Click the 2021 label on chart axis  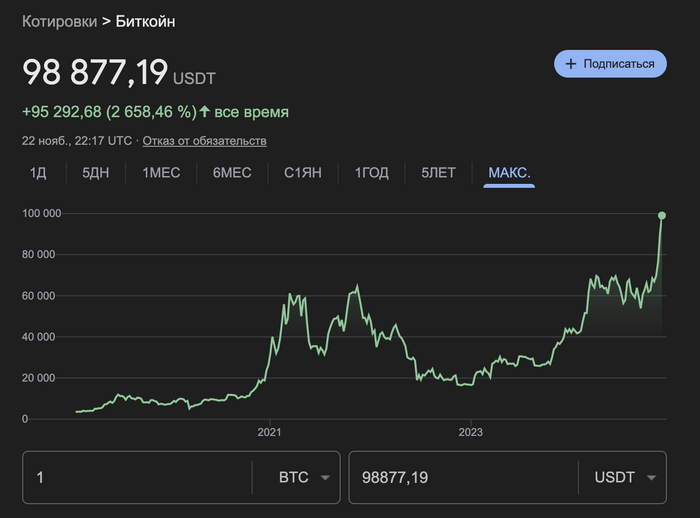[x=269, y=433]
